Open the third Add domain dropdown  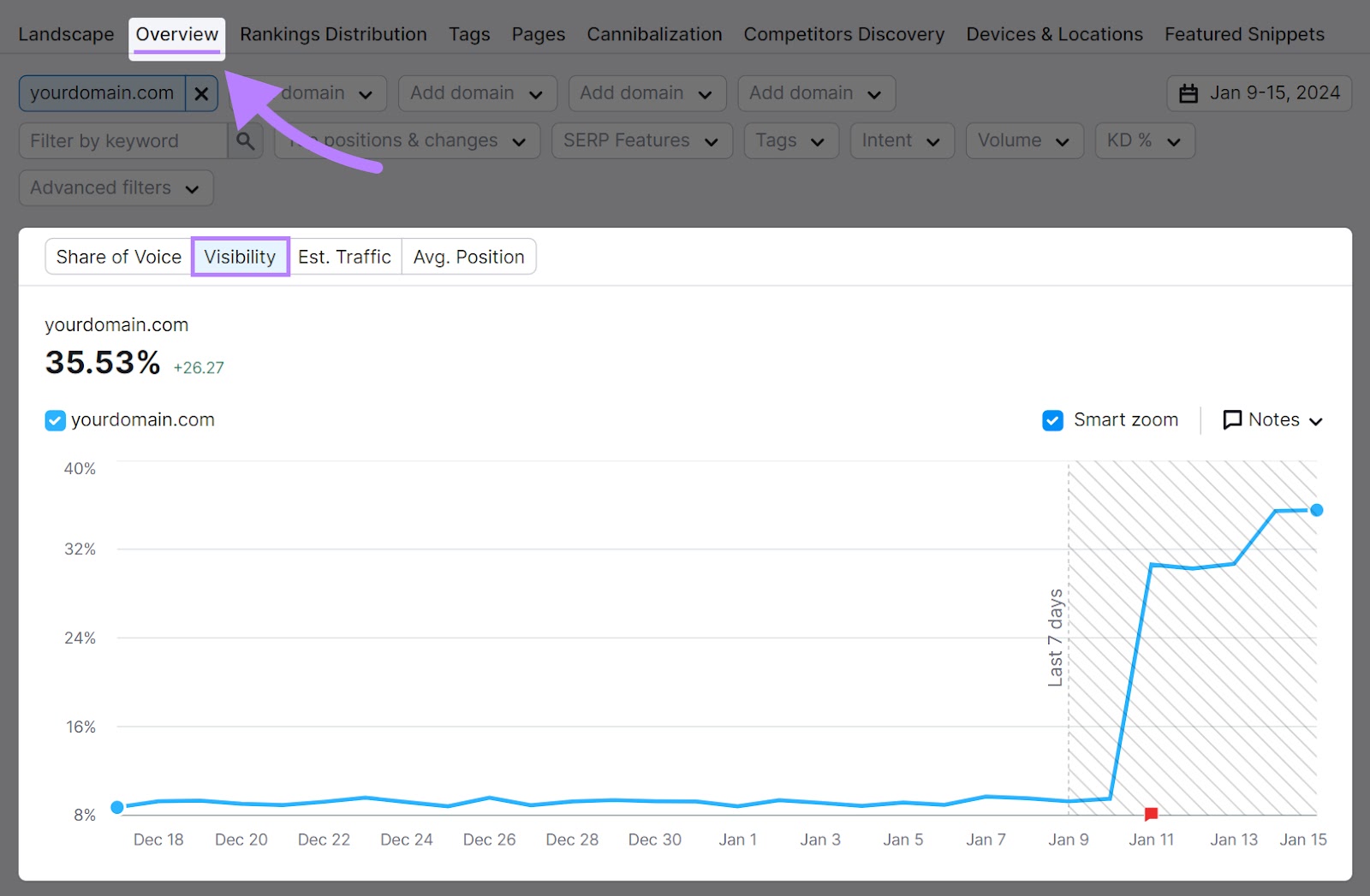(646, 93)
